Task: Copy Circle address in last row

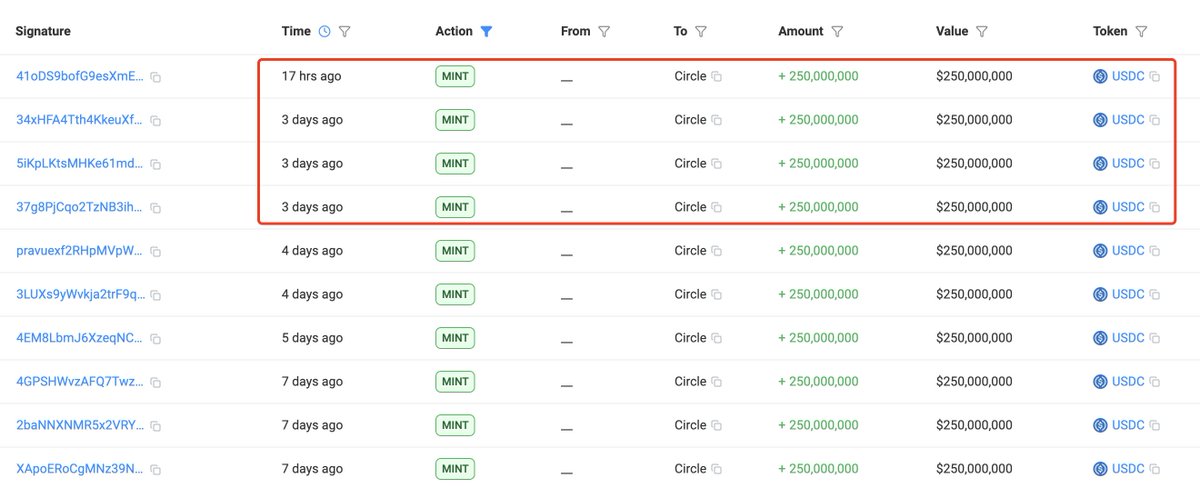Action: pyautogui.click(x=716, y=469)
